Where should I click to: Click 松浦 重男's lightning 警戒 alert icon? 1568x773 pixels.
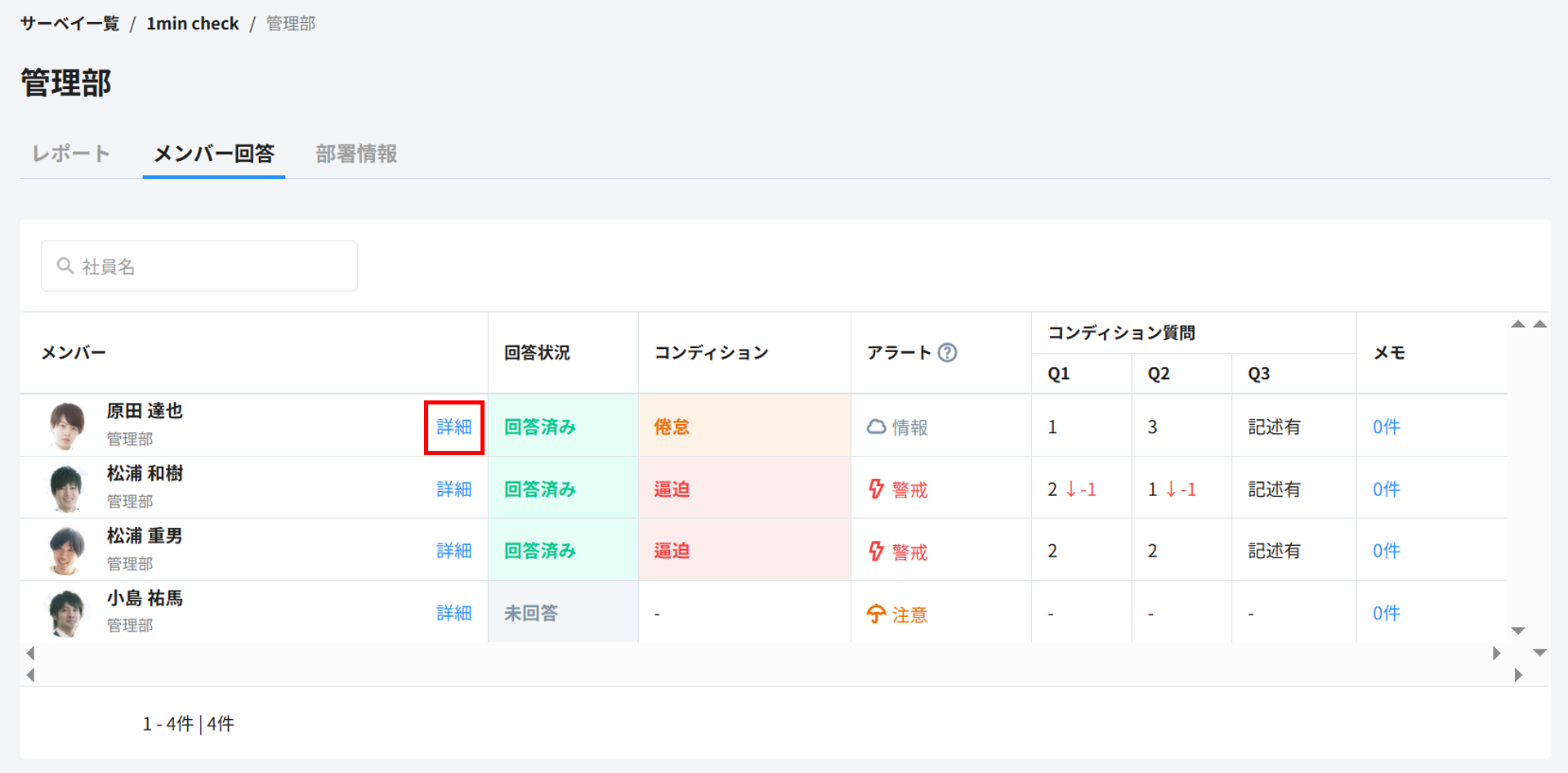point(876,551)
